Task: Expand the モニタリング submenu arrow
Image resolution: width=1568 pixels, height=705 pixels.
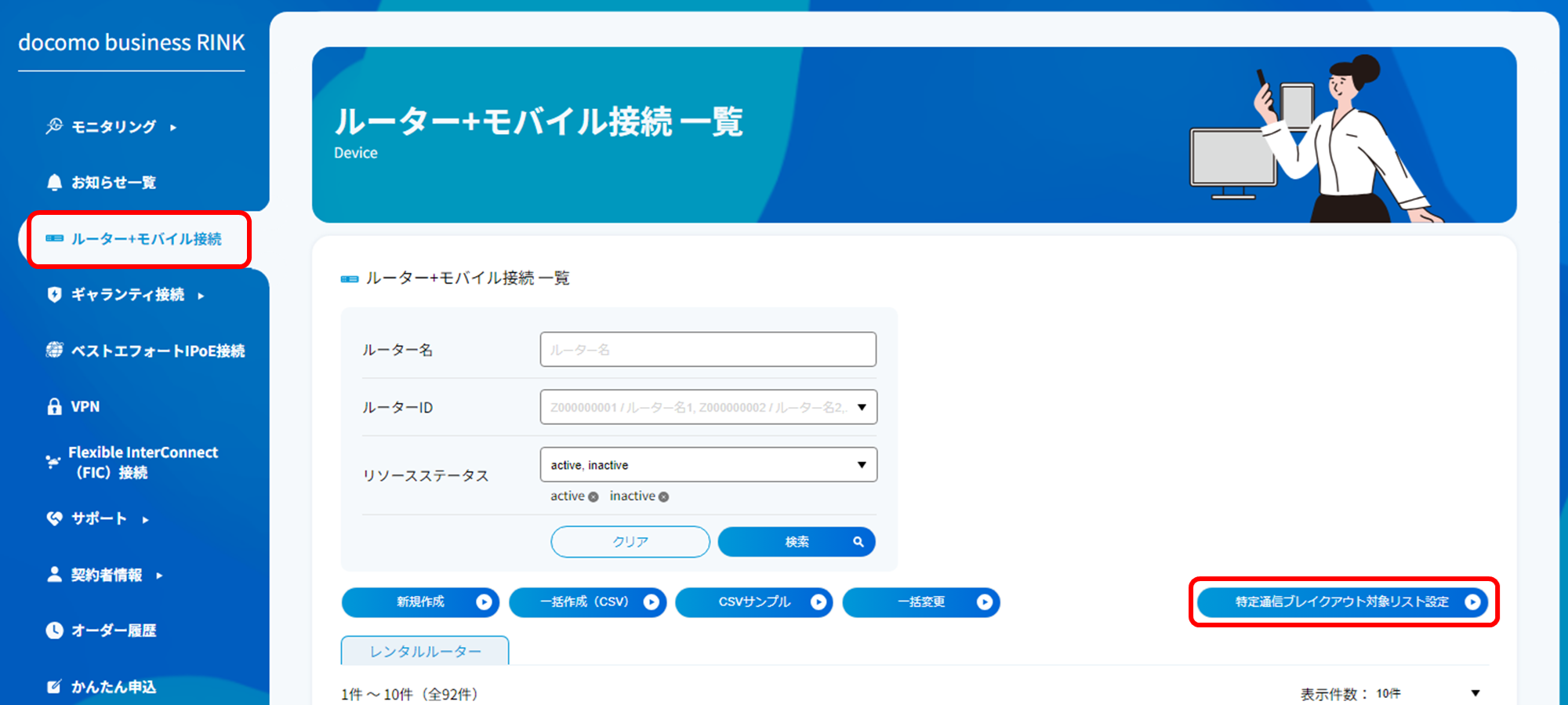Action: click(x=173, y=127)
